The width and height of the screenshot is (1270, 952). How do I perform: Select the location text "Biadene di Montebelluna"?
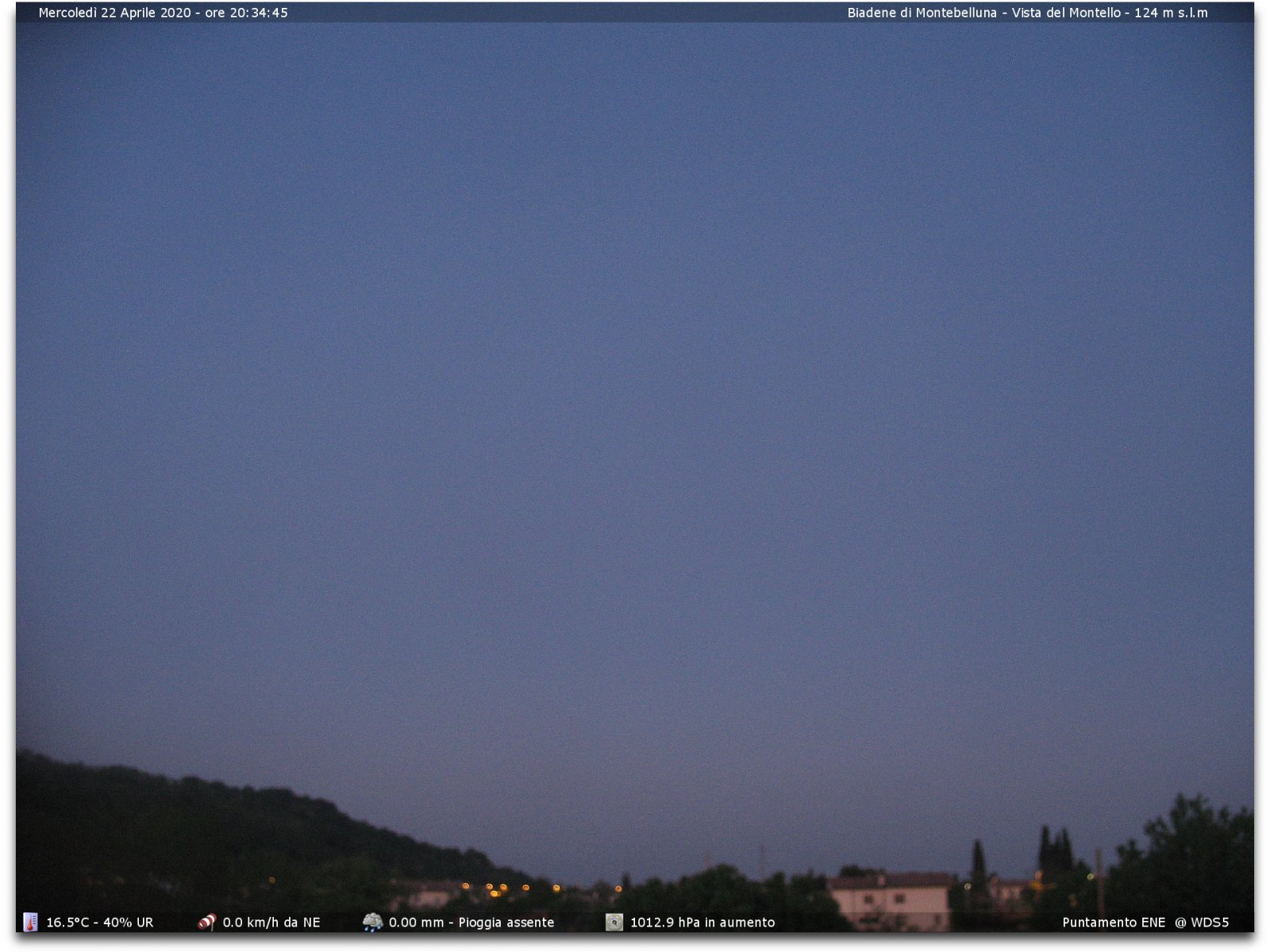tap(922, 13)
